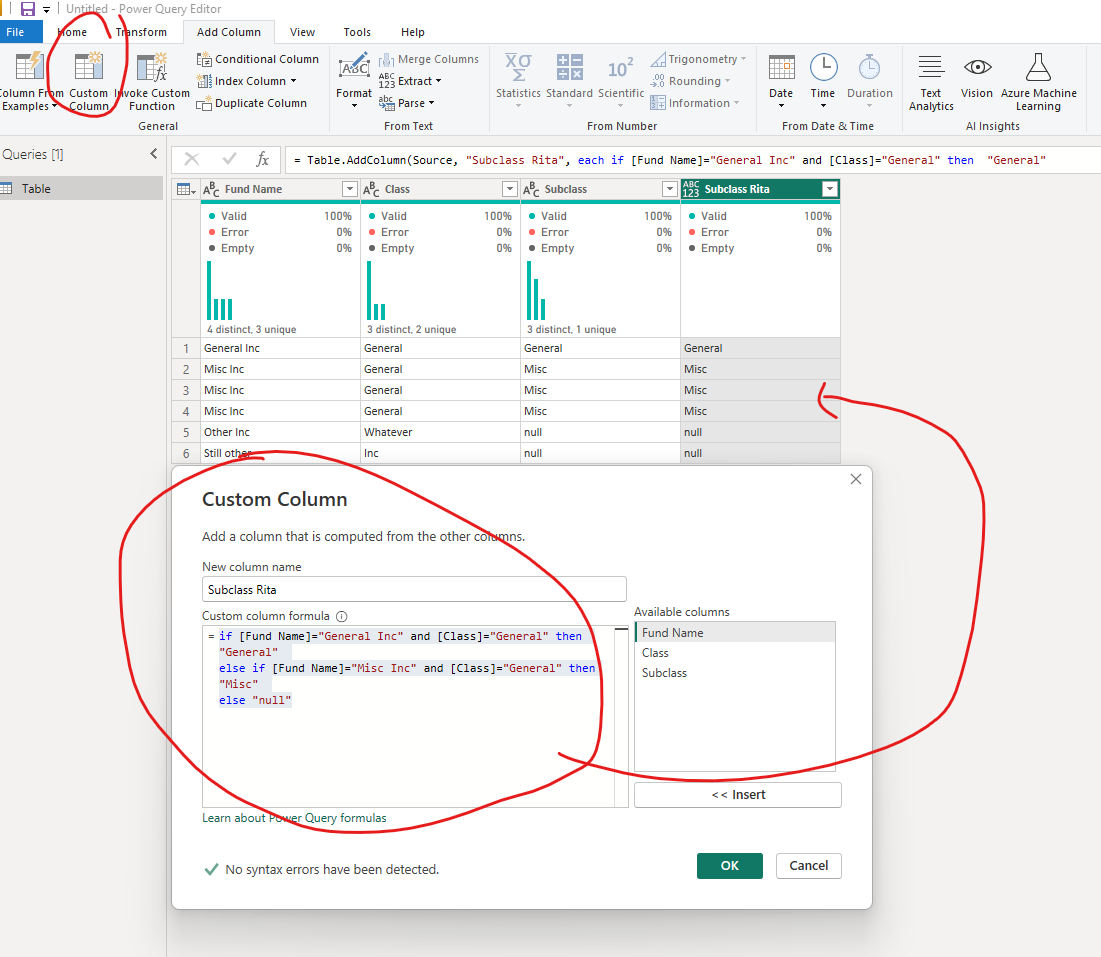Collapse the Queries pane
The height and width of the screenshot is (957, 1101).
(154, 154)
